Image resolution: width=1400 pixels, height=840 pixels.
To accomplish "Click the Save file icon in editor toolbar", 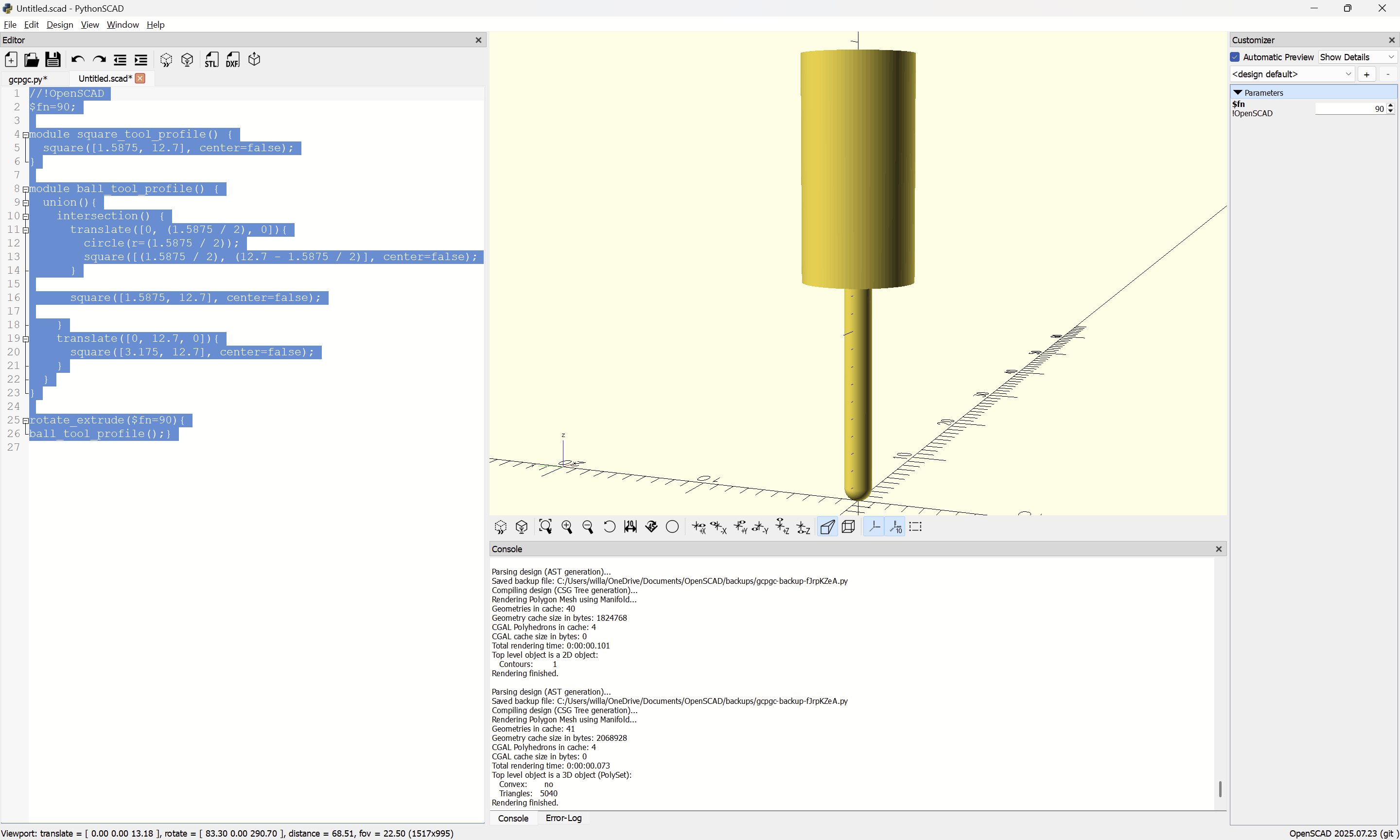I will pos(52,60).
